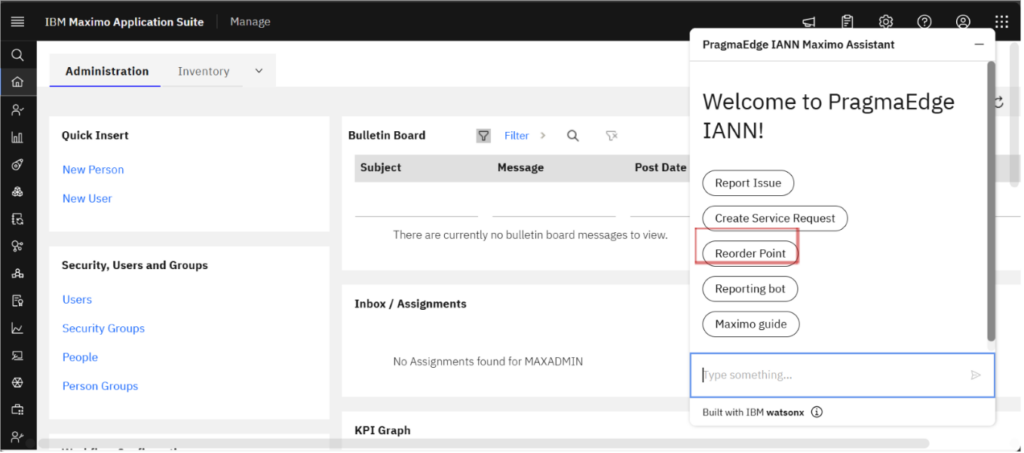Switch to the Inventory tab

203,71
